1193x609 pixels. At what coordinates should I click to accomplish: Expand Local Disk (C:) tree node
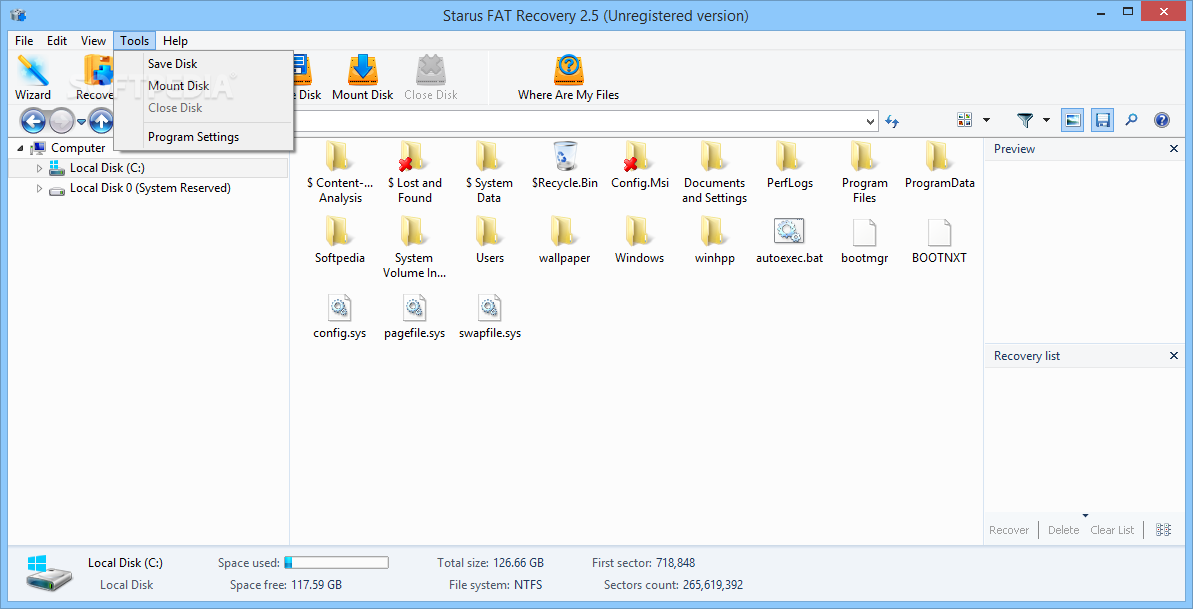click(x=40, y=168)
